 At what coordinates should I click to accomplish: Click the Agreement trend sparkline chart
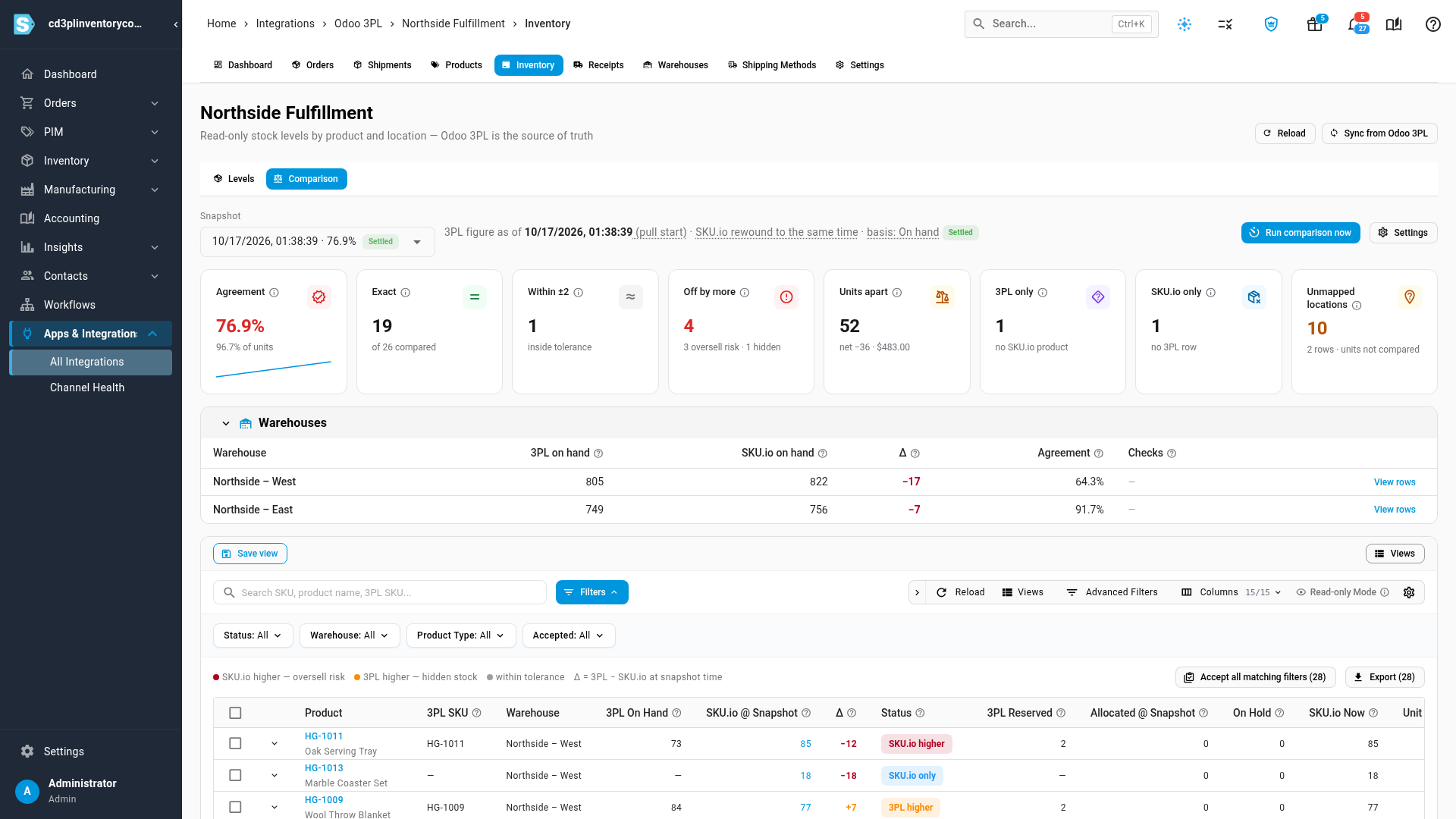[274, 369]
